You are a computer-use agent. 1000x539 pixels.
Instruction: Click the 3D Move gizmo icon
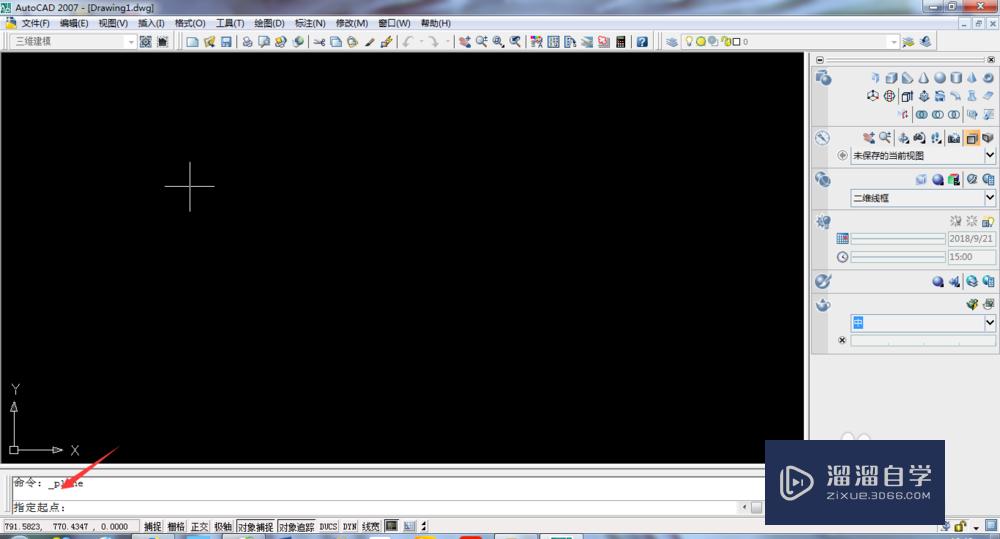tap(872, 96)
